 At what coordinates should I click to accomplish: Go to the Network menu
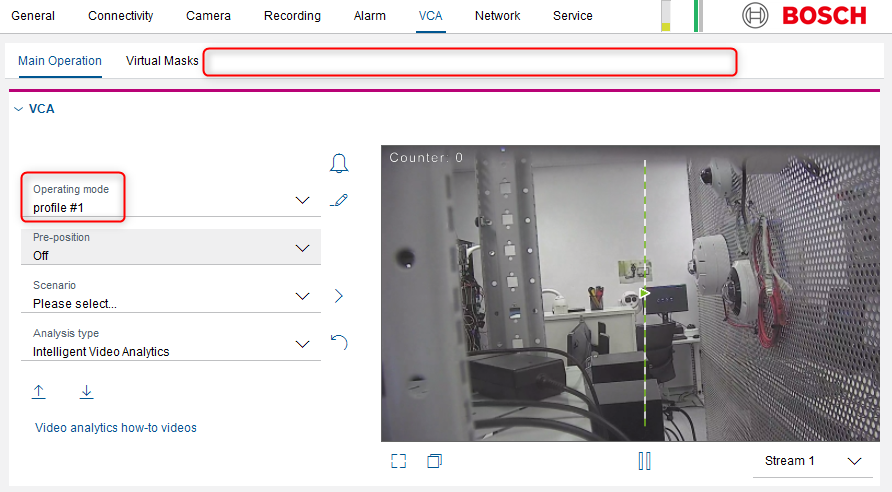point(497,16)
